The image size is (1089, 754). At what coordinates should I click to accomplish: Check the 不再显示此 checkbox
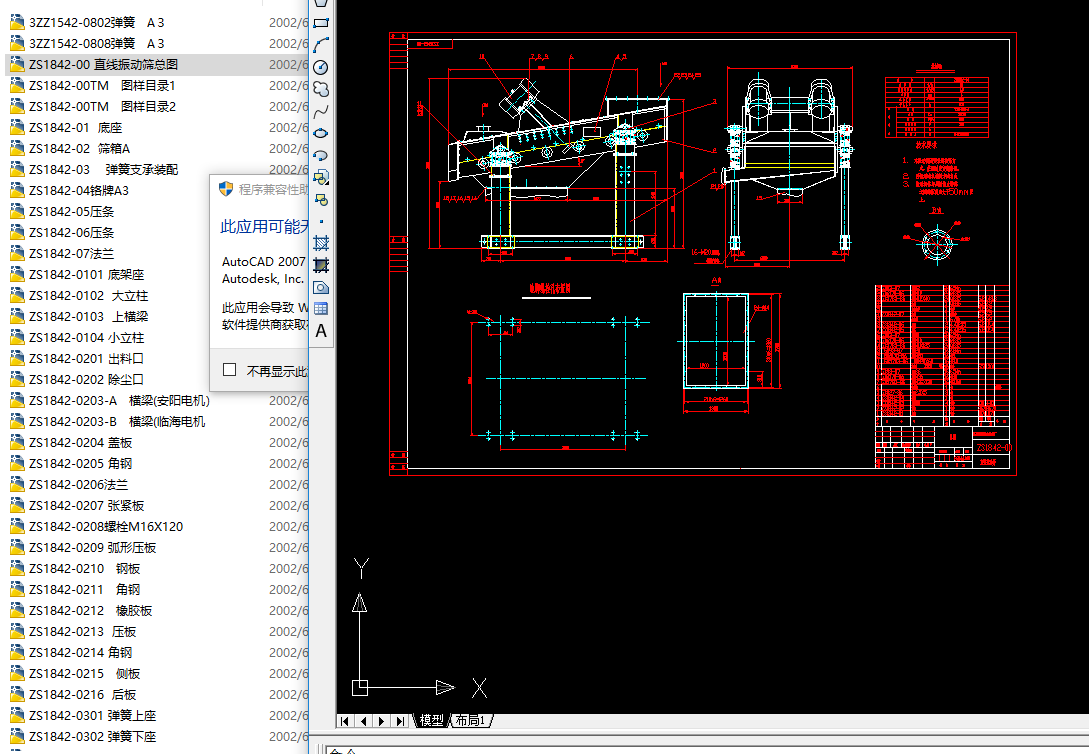tap(230, 370)
